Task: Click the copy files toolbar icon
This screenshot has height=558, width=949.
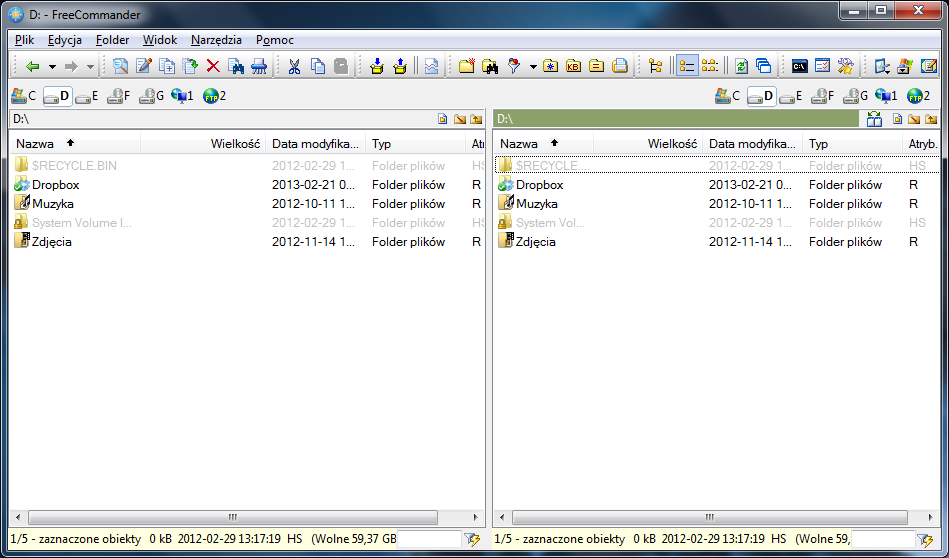Action: (x=166, y=66)
